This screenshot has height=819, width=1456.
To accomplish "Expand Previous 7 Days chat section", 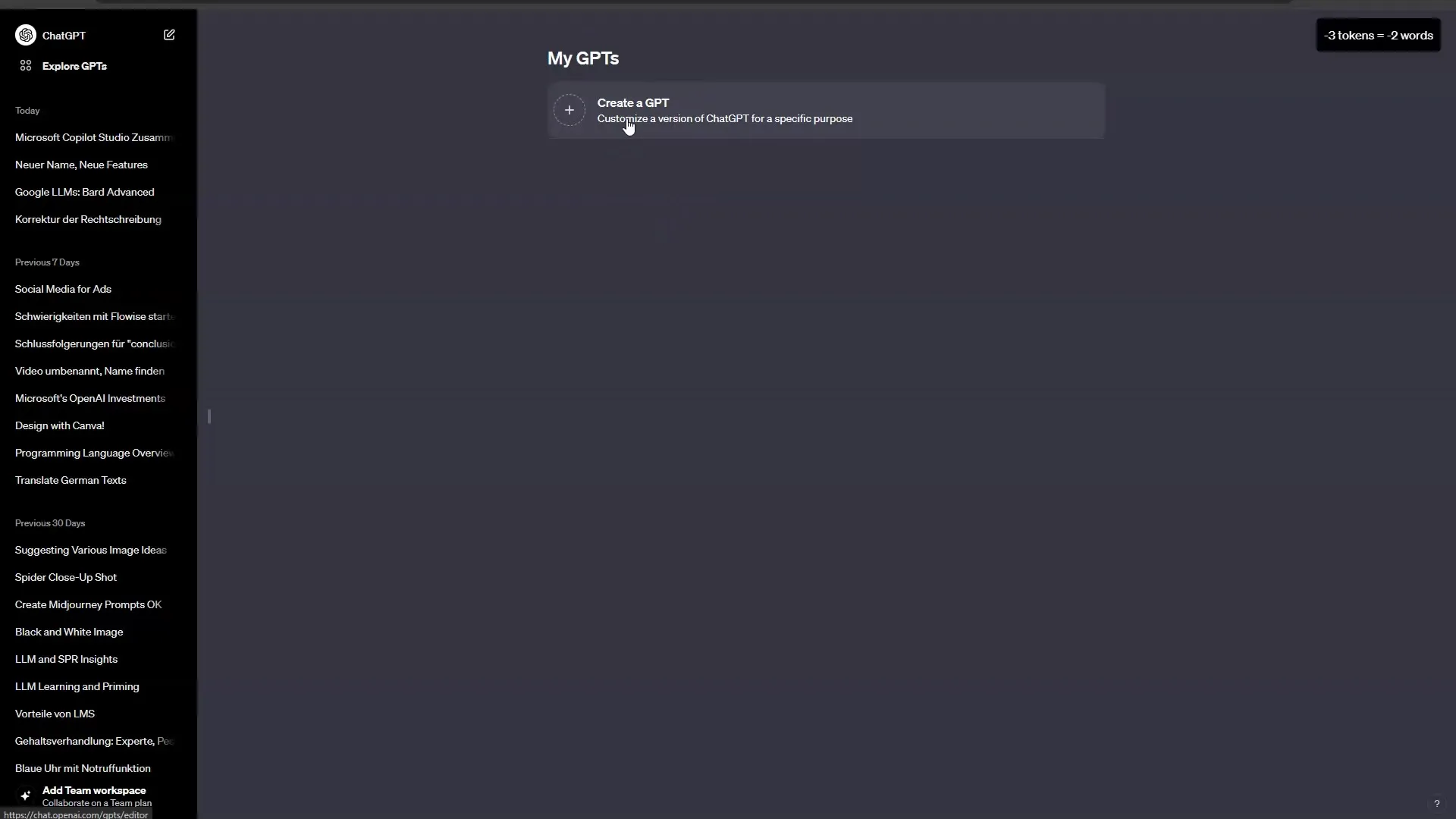I will [x=47, y=262].
